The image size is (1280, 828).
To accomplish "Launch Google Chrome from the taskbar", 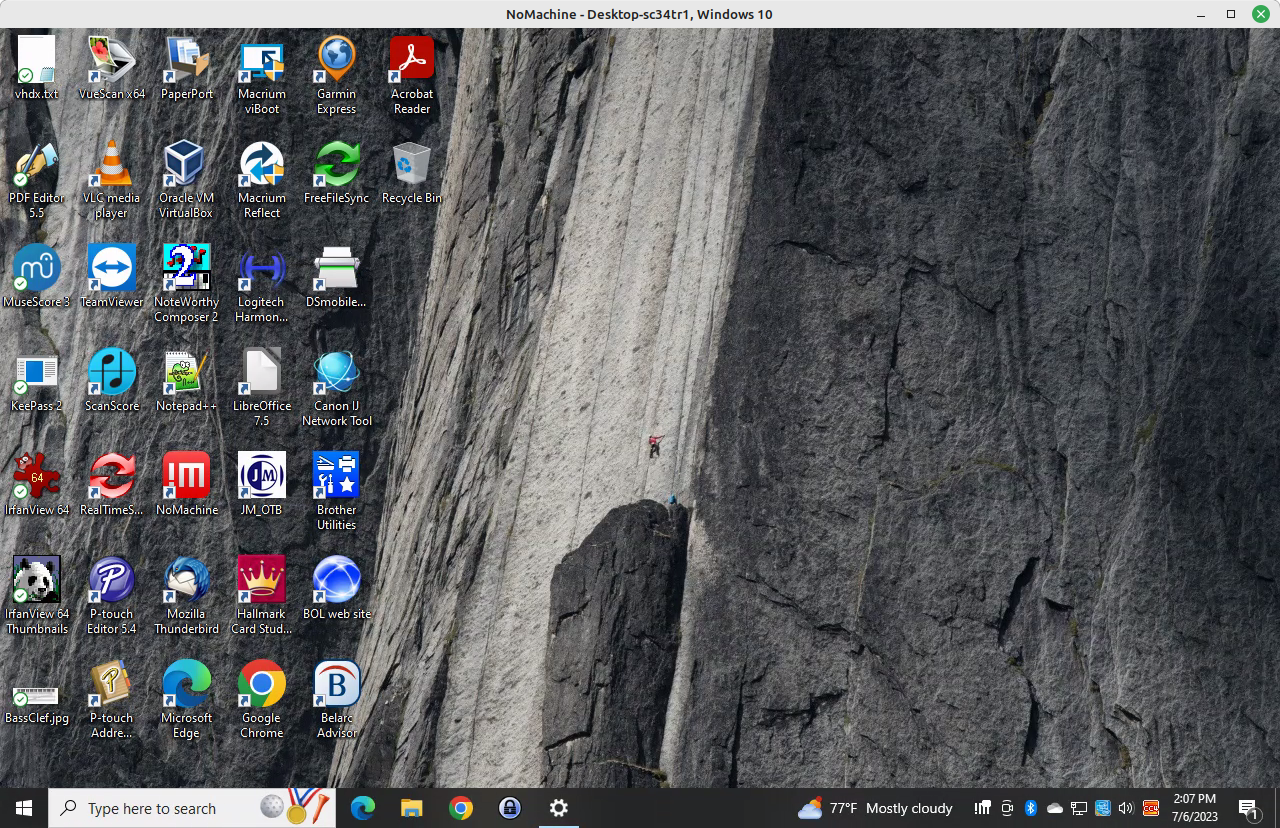I will click(x=461, y=808).
